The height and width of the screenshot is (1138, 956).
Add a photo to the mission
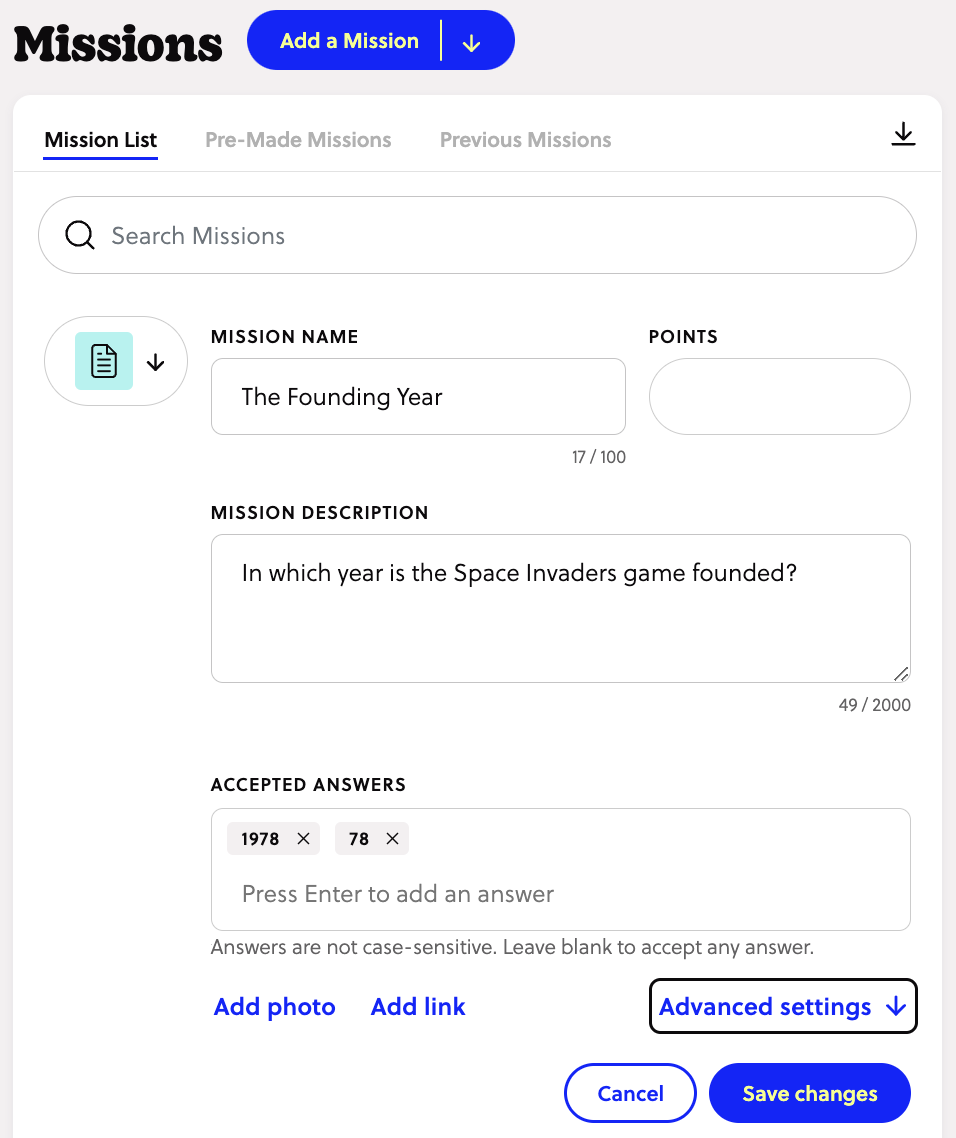click(x=274, y=1006)
